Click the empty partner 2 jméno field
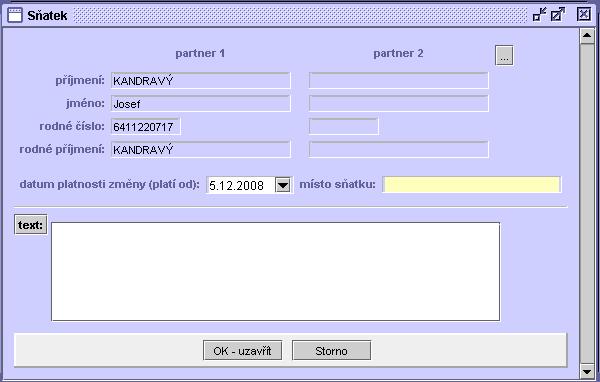The width and height of the screenshot is (600, 382). pos(399,104)
